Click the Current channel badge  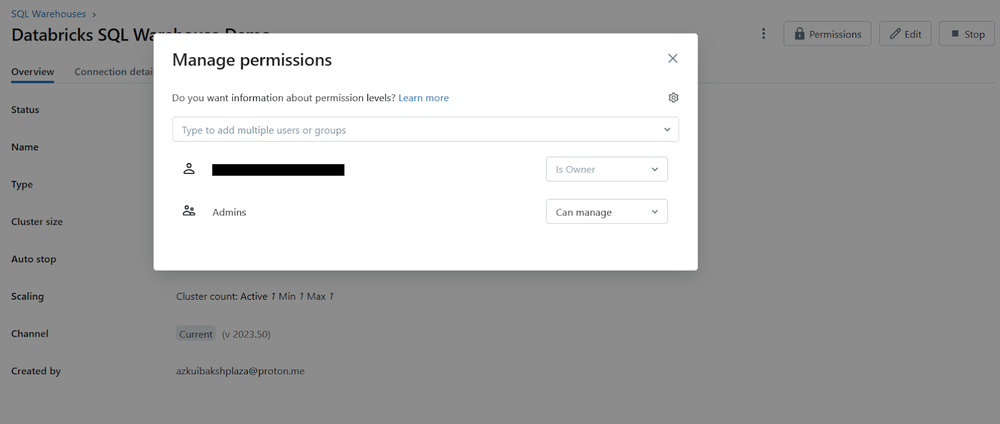point(196,334)
